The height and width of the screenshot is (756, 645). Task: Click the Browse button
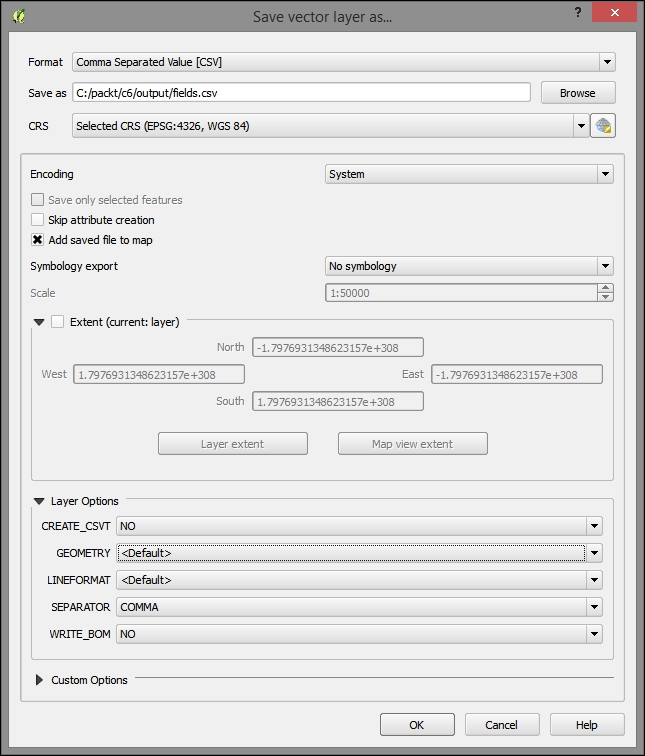point(578,93)
